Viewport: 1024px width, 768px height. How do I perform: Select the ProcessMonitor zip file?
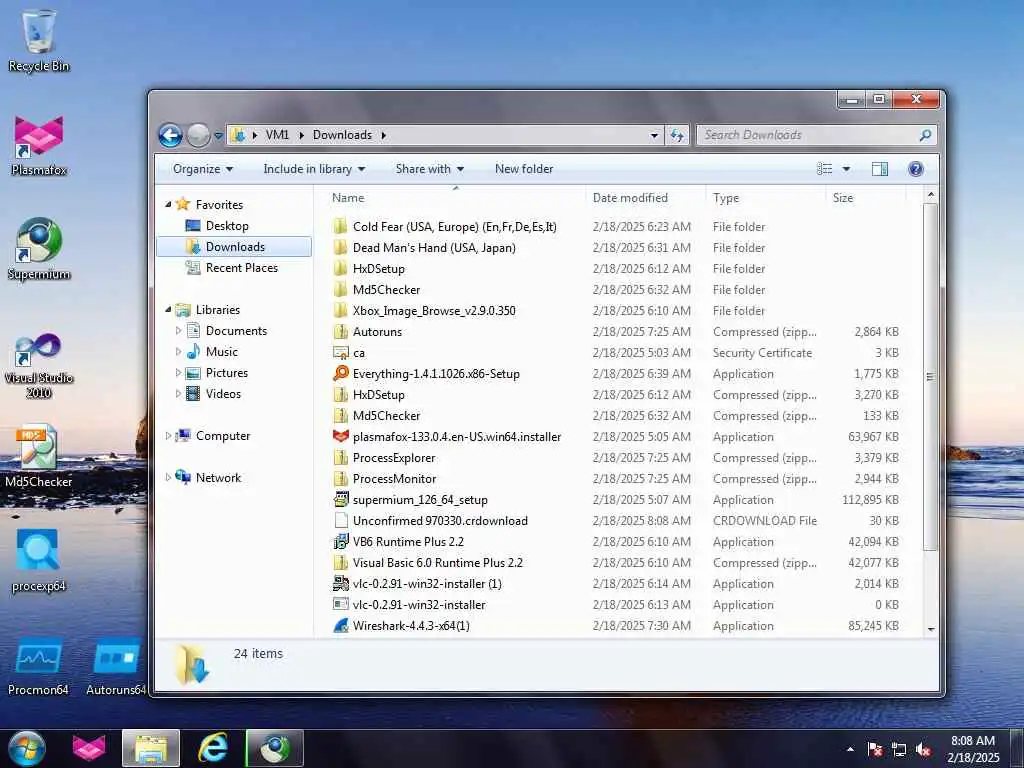point(618,479)
